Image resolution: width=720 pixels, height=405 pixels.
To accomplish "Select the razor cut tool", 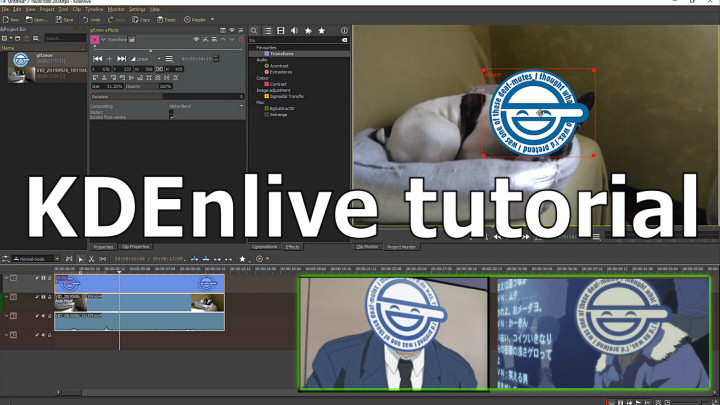I will point(91,259).
